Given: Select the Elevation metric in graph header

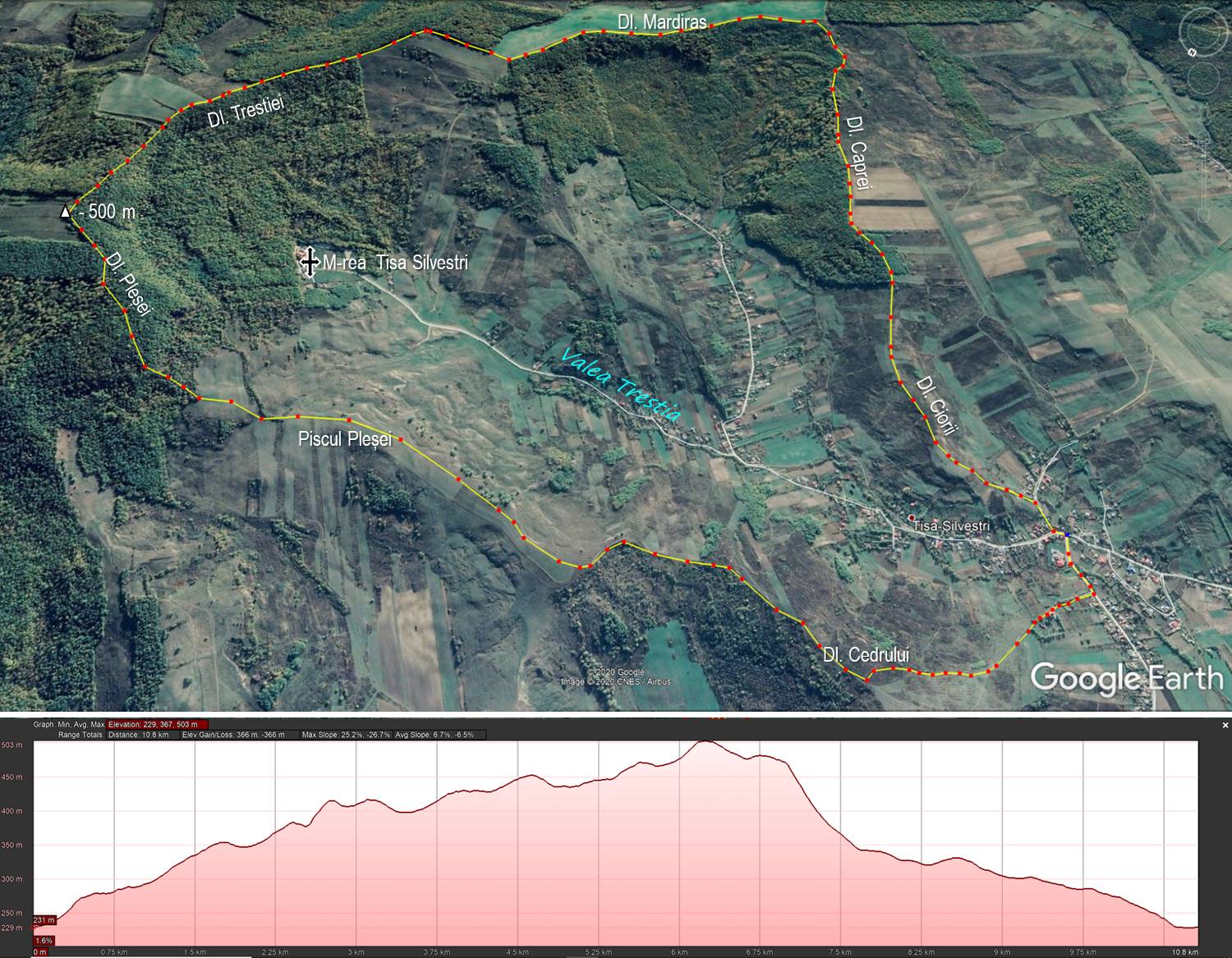Looking at the screenshot, I should (158, 724).
